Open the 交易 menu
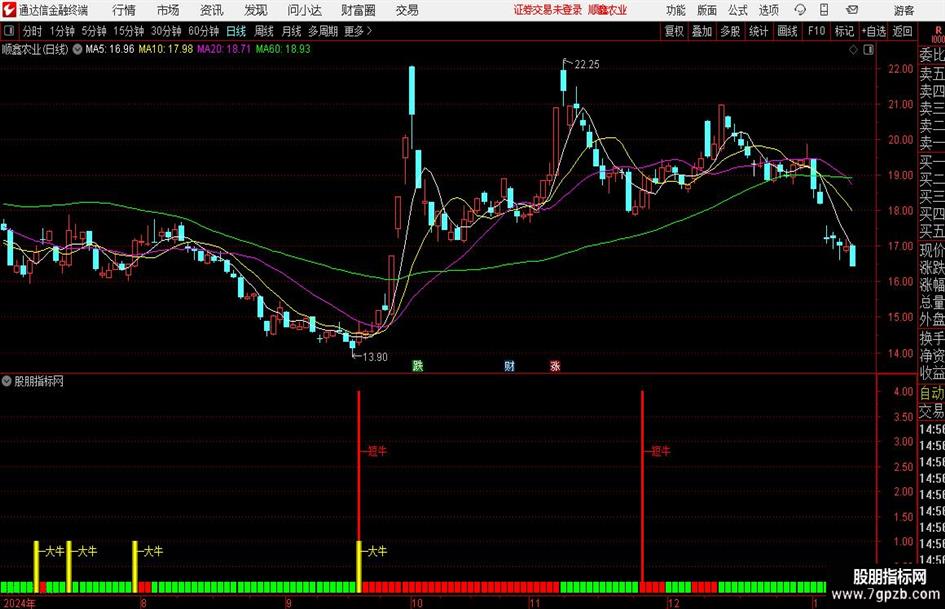945x609 pixels. (407, 10)
